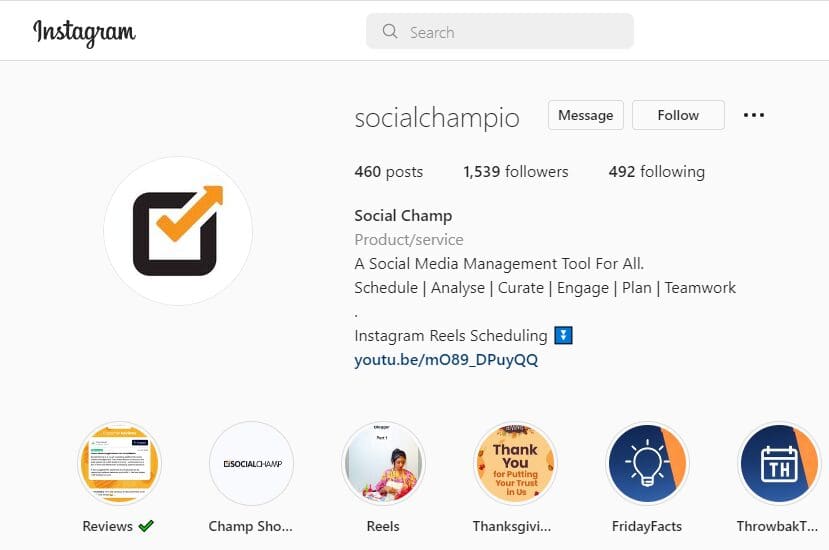The image size is (829, 550).
Task: Click the Instagram logo
Action: (x=84, y=32)
